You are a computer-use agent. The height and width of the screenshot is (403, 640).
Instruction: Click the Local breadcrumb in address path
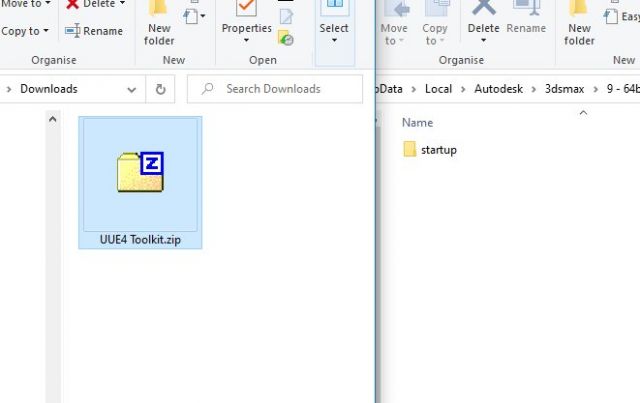pyautogui.click(x=438, y=89)
